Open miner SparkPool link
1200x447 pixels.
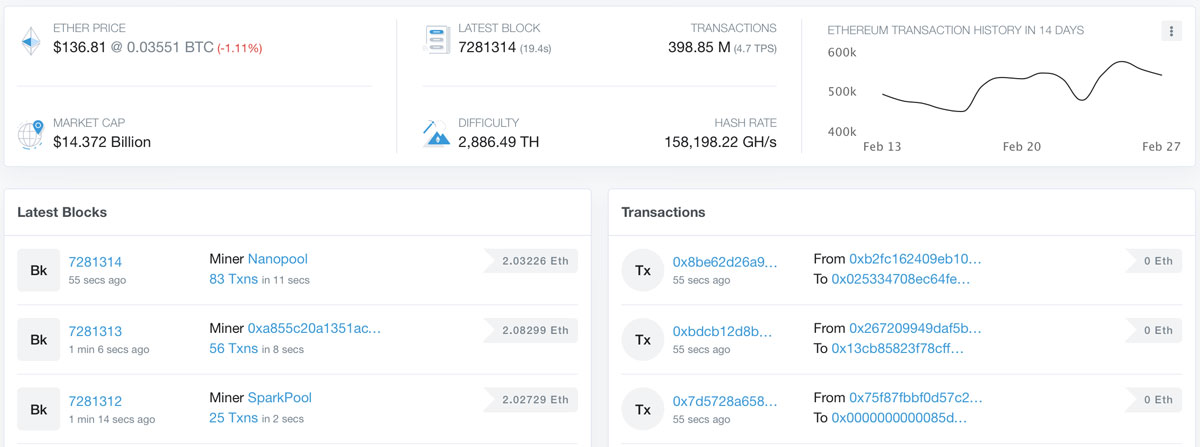tap(280, 397)
